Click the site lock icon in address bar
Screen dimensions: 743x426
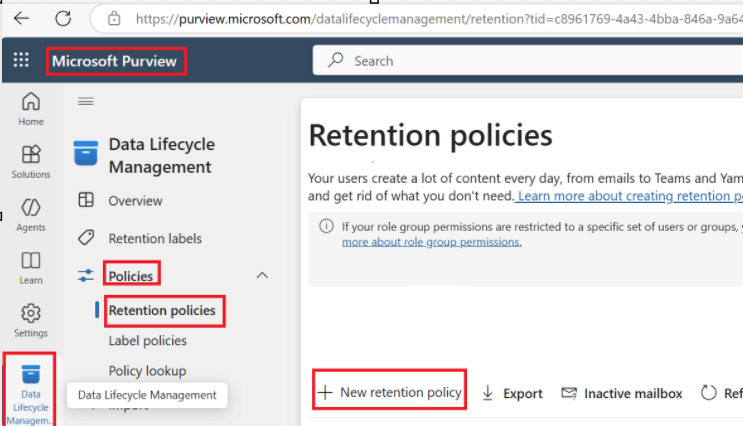tap(114, 18)
